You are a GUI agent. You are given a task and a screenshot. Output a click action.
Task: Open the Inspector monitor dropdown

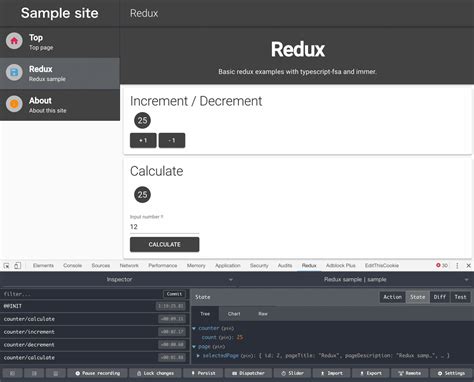pos(119,280)
